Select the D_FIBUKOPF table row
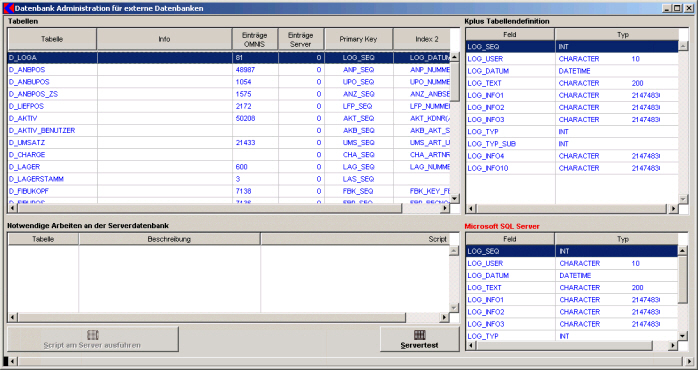 click(229, 191)
